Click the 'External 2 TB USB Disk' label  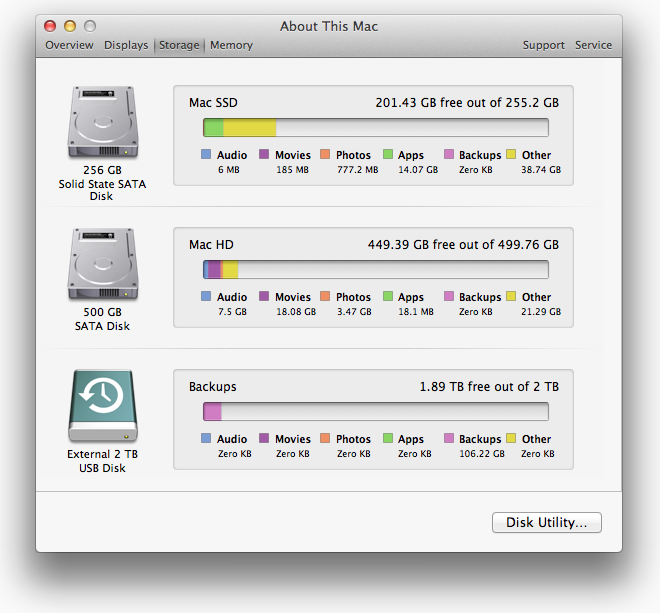pos(102,461)
